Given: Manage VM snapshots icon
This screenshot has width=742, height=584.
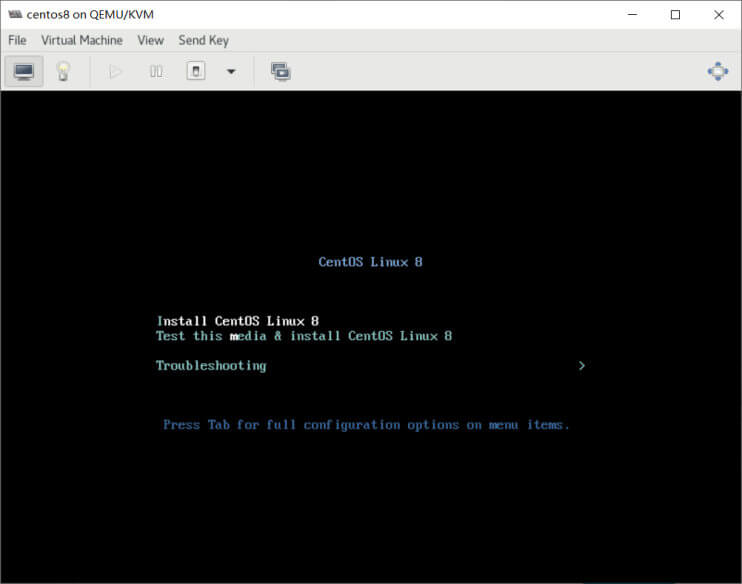Looking at the screenshot, I should click(x=281, y=72).
